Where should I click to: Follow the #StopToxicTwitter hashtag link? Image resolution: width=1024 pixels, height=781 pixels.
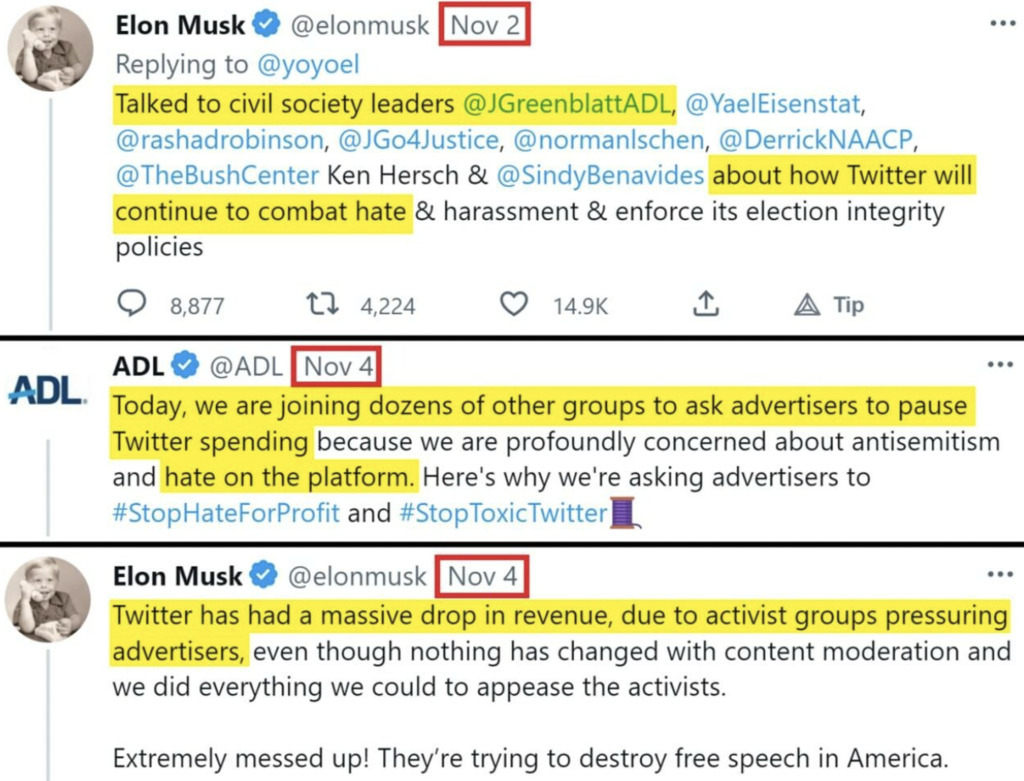coord(503,514)
